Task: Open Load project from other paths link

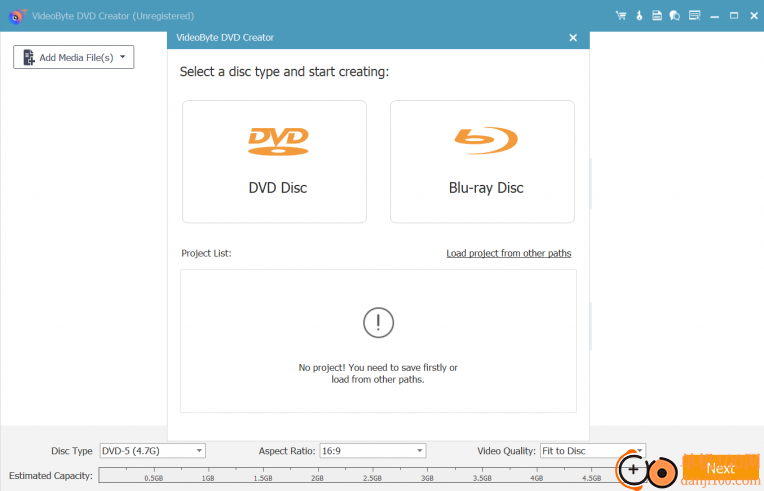Action: [x=509, y=253]
